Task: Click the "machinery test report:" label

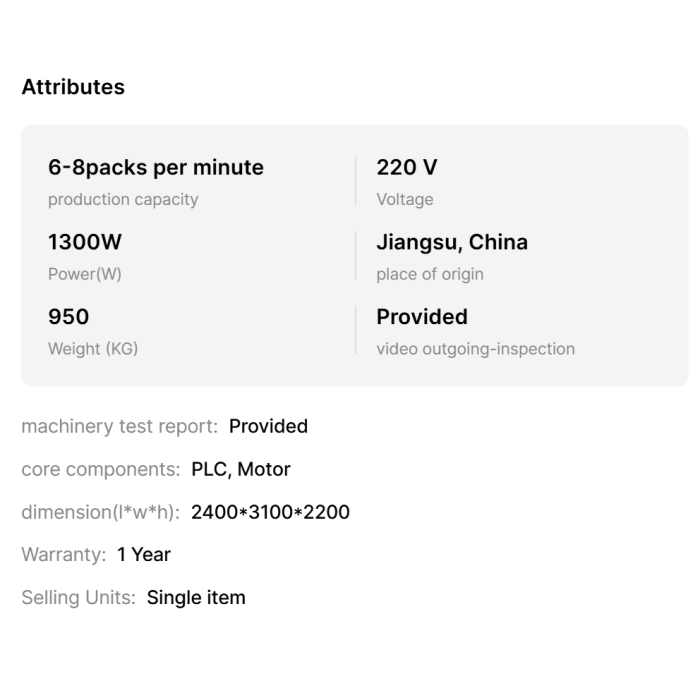Action: click(119, 426)
